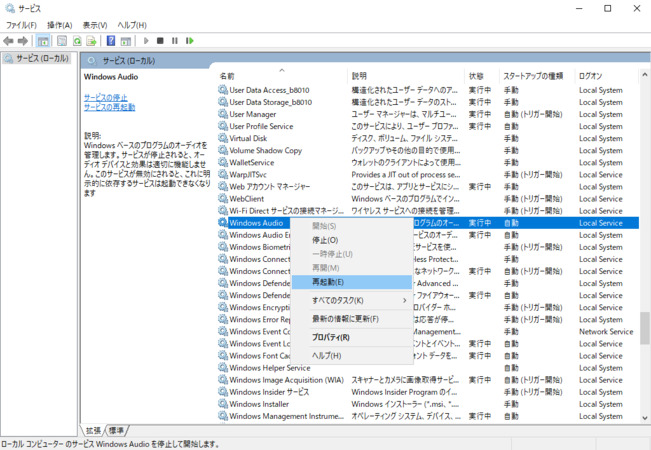Open the 操作(A) menu
Screen dimensions: 651x450
59,25
